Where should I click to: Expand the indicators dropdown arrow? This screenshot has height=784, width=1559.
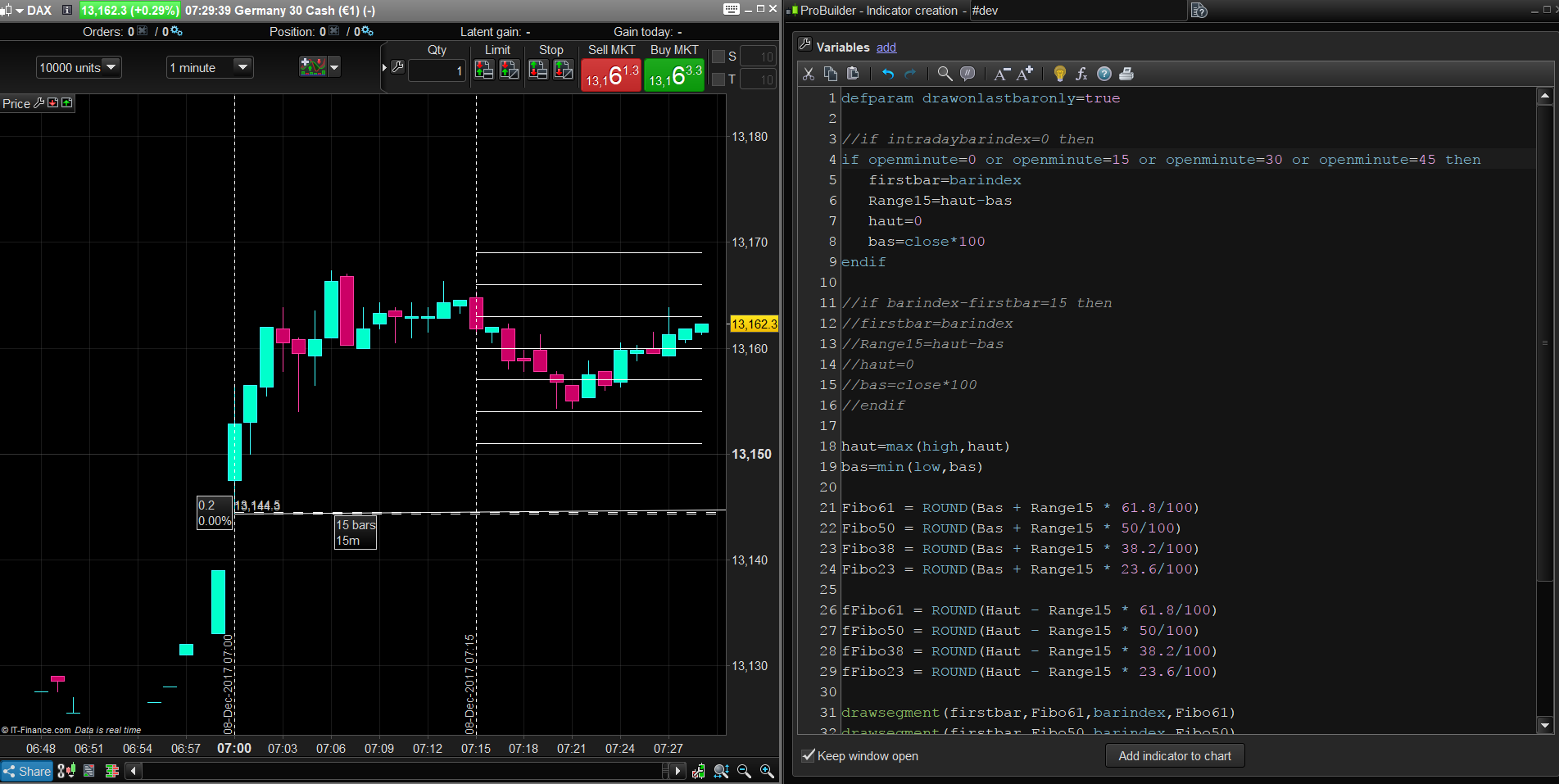click(334, 67)
